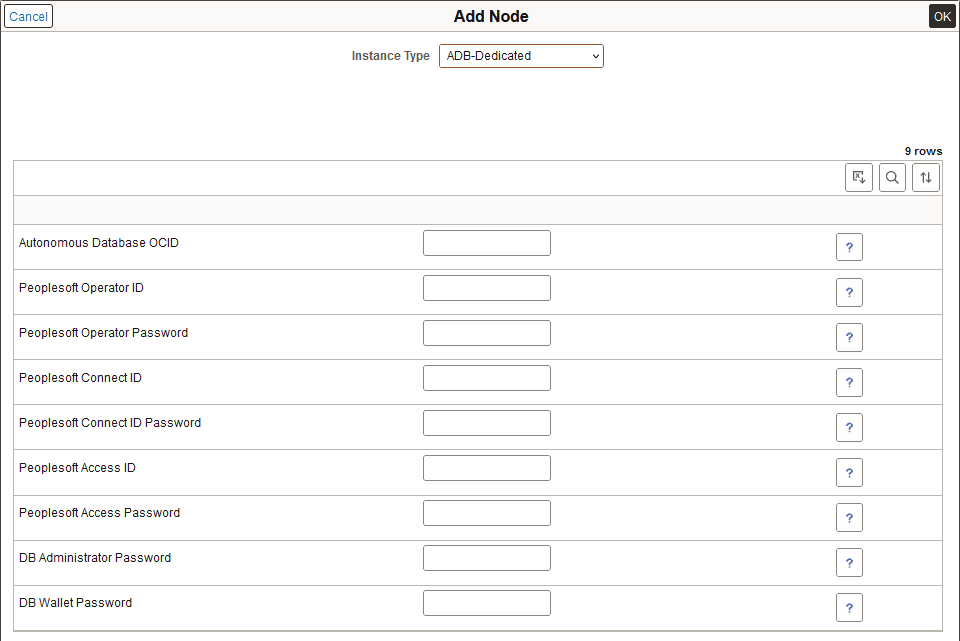This screenshot has width=960, height=641.
Task: Open help for DB Administrator Password
Action: tap(849, 562)
